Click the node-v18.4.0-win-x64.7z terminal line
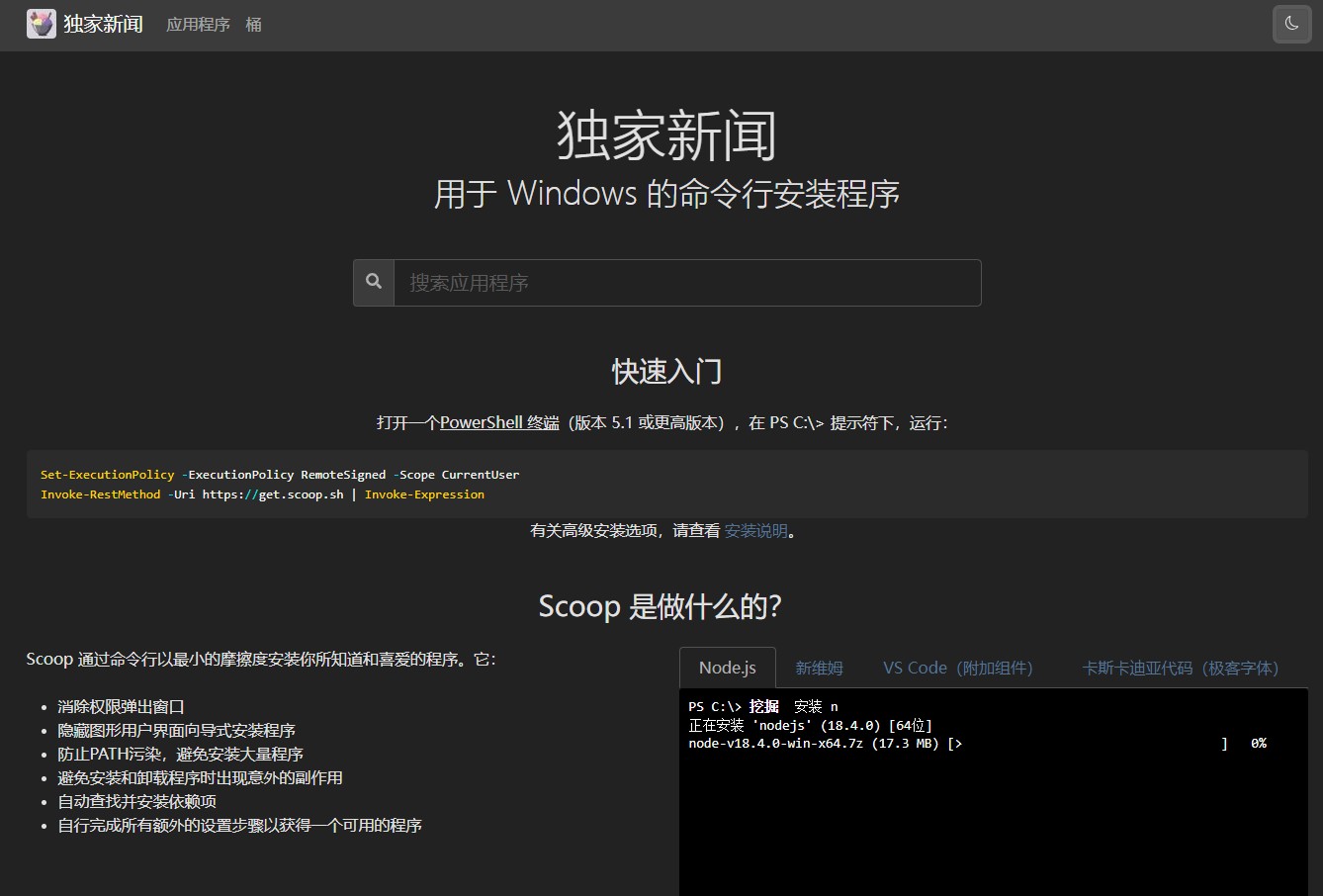The image size is (1323, 896). (x=978, y=744)
